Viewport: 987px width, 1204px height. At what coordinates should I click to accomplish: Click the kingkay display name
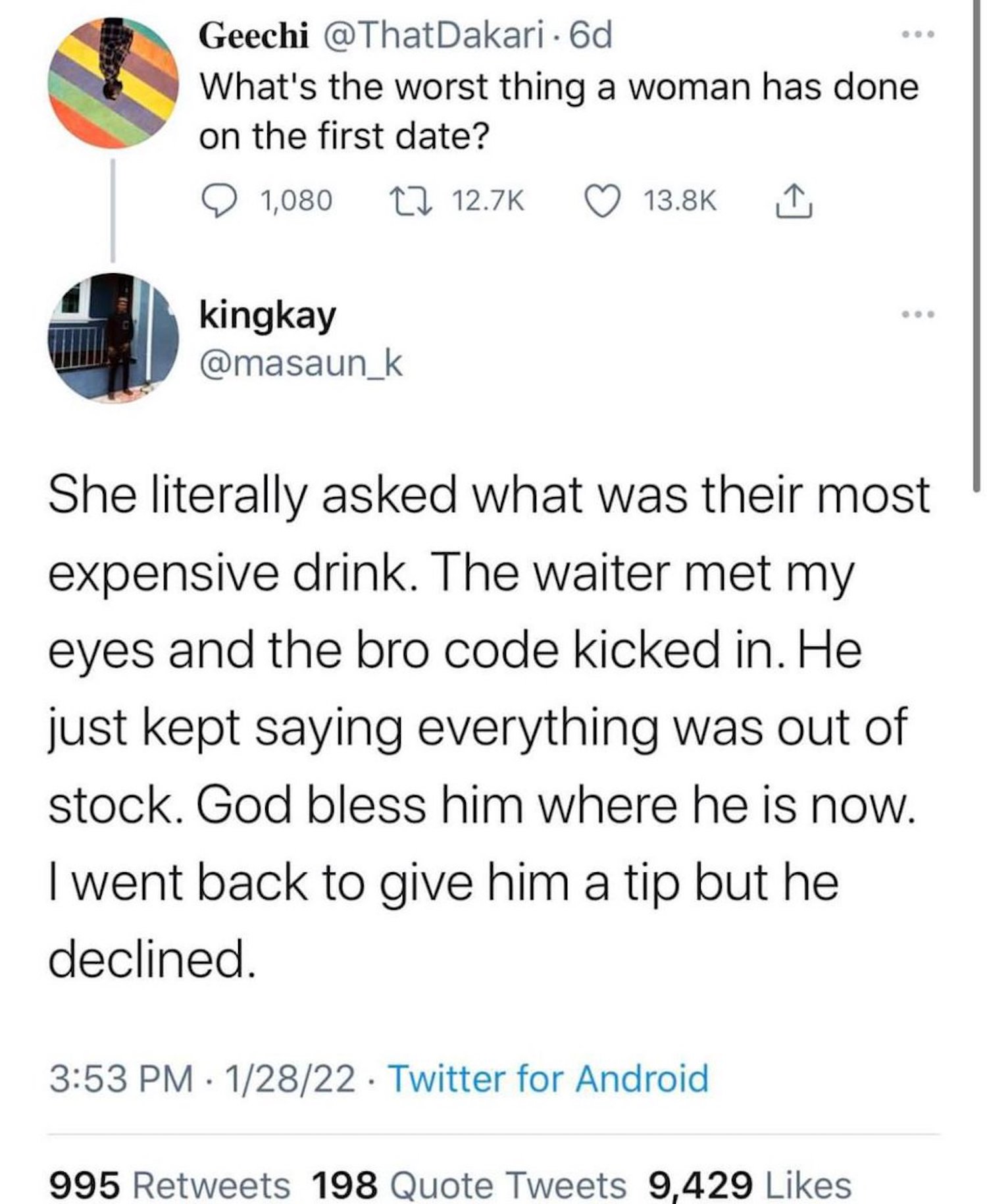pyautogui.click(x=267, y=315)
